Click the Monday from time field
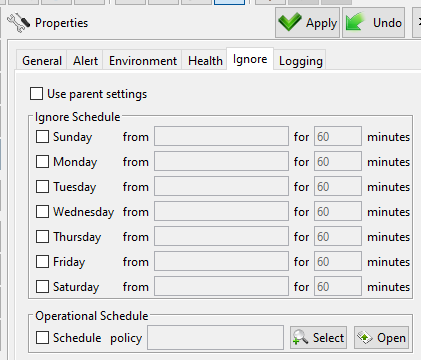421x360 pixels. click(x=221, y=161)
